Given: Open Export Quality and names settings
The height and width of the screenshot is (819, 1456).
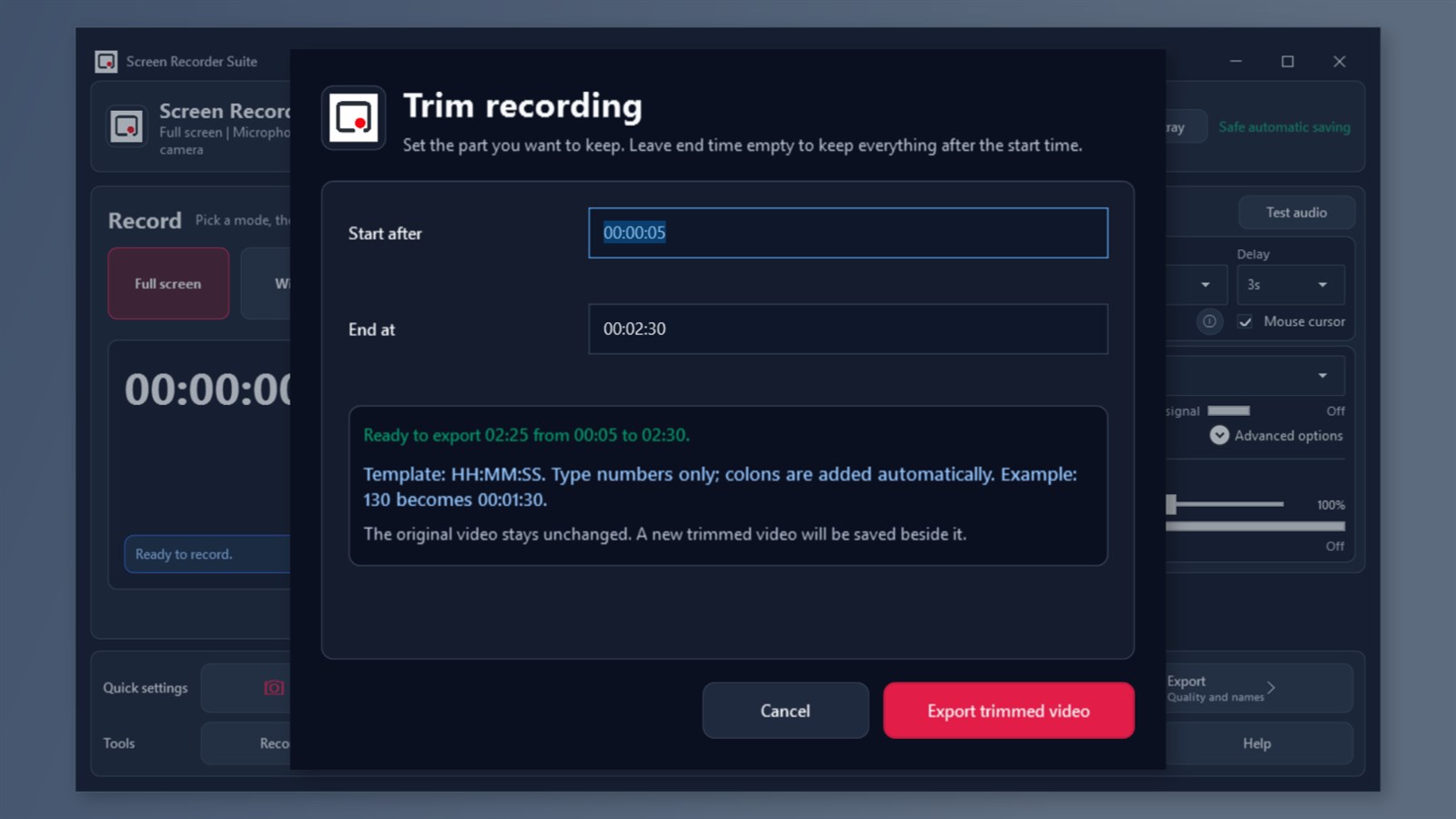Looking at the screenshot, I should click(1259, 688).
